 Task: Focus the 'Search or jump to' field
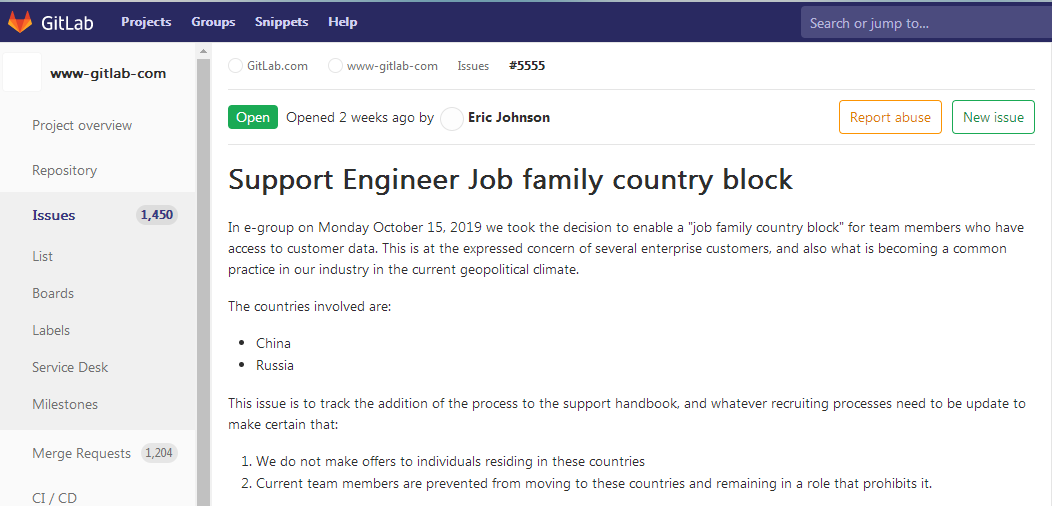click(x=924, y=23)
